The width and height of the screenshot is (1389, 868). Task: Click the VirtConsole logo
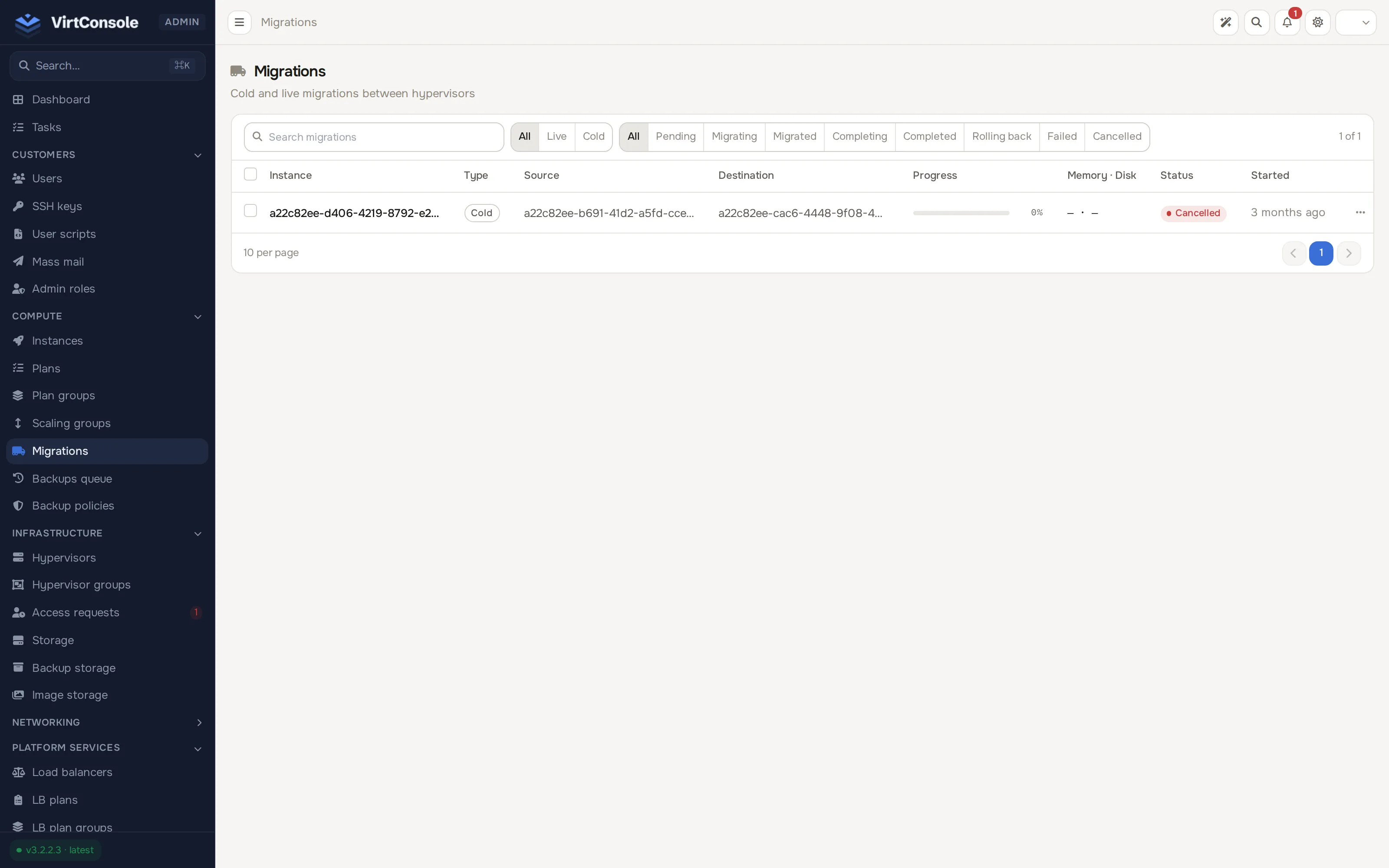point(76,23)
